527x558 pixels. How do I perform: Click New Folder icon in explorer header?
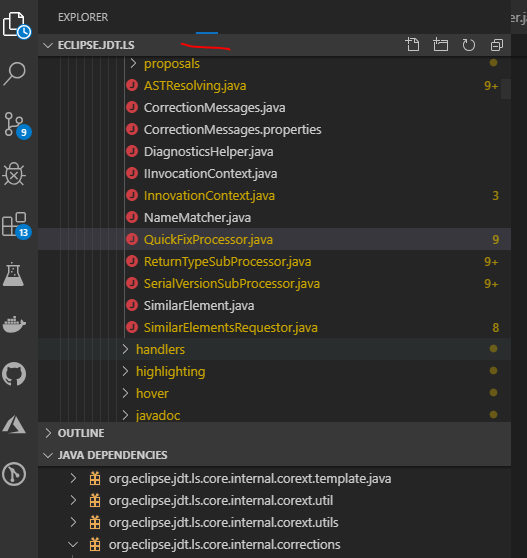pos(441,45)
